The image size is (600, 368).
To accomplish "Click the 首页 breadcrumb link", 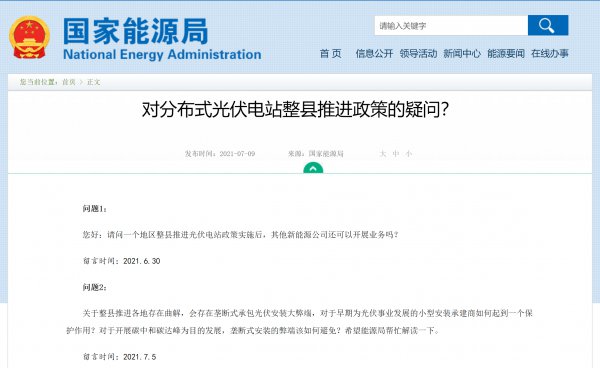I will pos(69,82).
